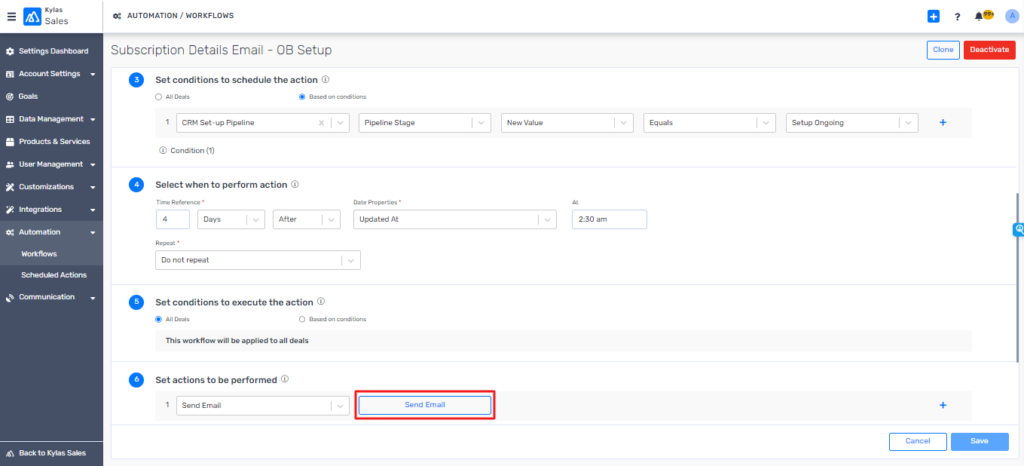Click the 2:30 am time field
1024x466 pixels.
pos(609,219)
